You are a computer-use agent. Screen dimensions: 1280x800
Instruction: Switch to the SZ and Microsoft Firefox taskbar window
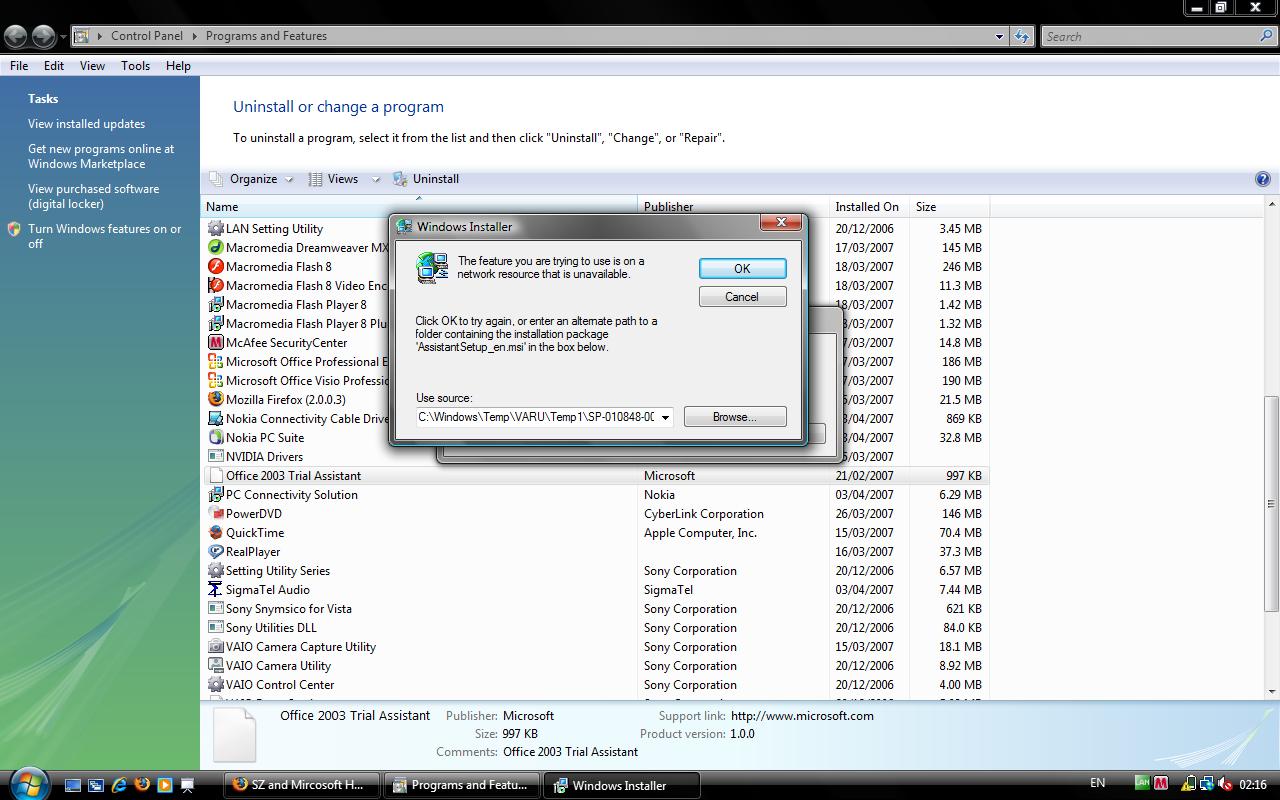point(301,785)
